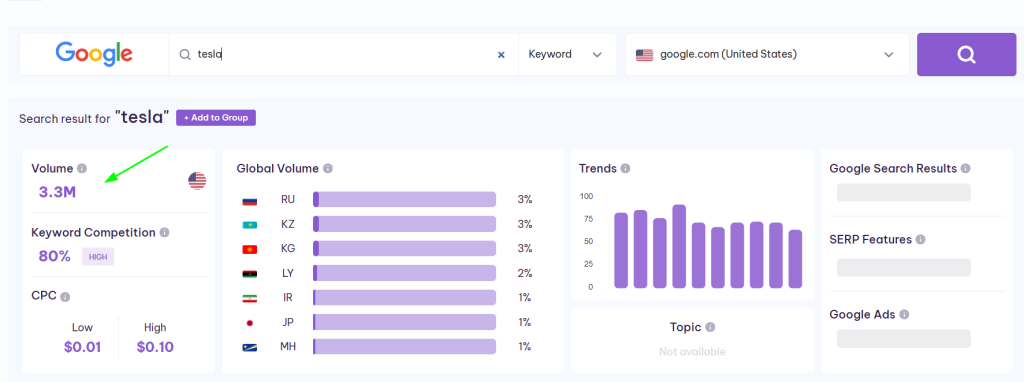Click the HIGH competition badge

pos(98,257)
